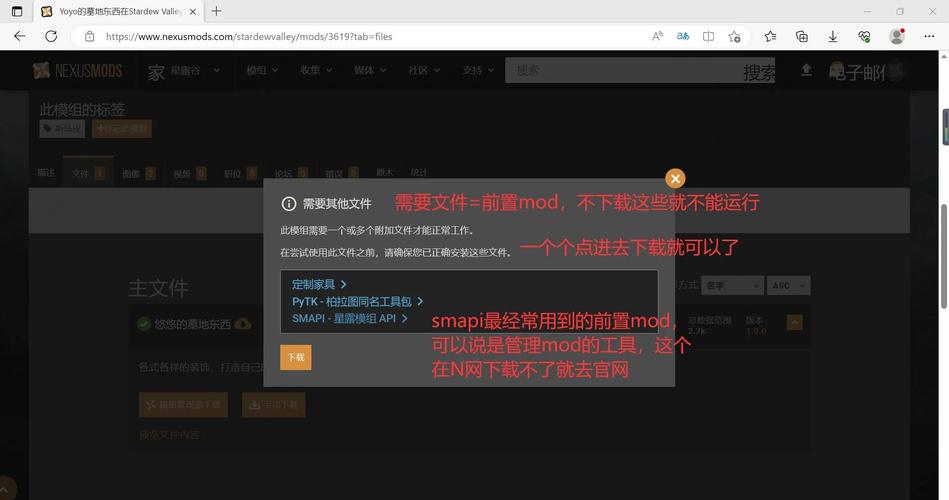Viewport: 949px width, 500px height.
Task: Open Browser essentials heart icon
Action: [x=864, y=36]
